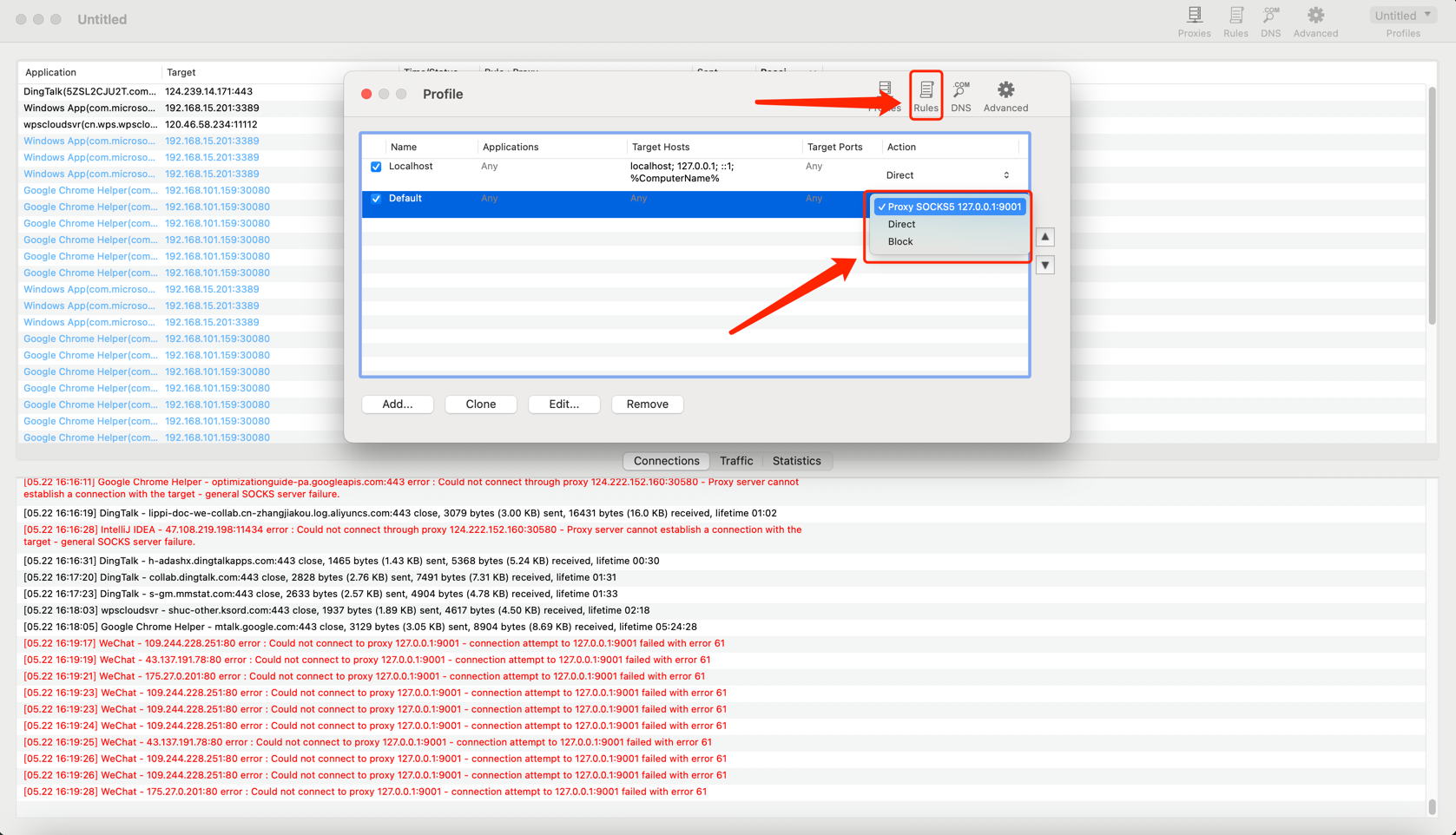This screenshot has height=835, width=1456.
Task: Uncheck the Localhost rule checkbox
Action: click(x=376, y=167)
